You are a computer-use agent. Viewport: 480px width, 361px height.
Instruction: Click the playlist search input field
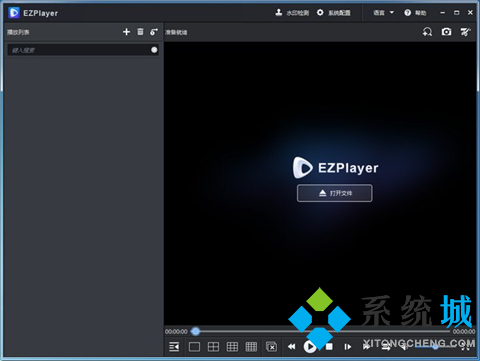pyautogui.click(x=83, y=50)
